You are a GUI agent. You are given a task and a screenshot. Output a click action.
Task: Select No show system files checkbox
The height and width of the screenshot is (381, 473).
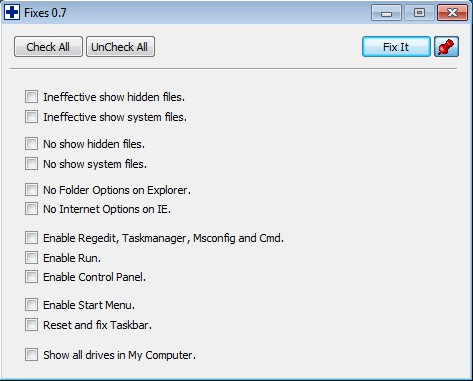(x=31, y=164)
